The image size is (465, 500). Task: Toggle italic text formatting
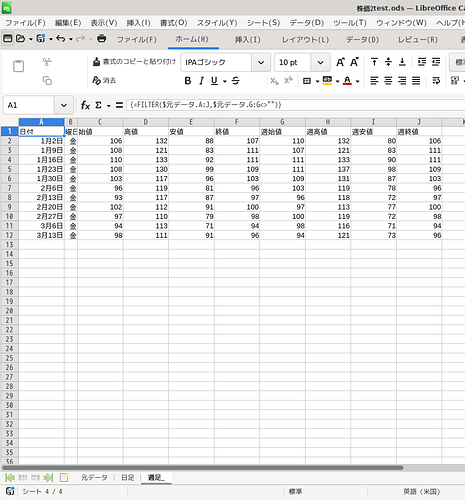click(201, 81)
